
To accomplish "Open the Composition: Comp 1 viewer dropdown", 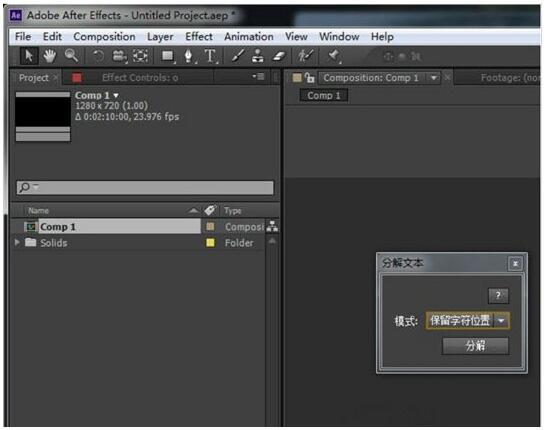I will coord(434,78).
